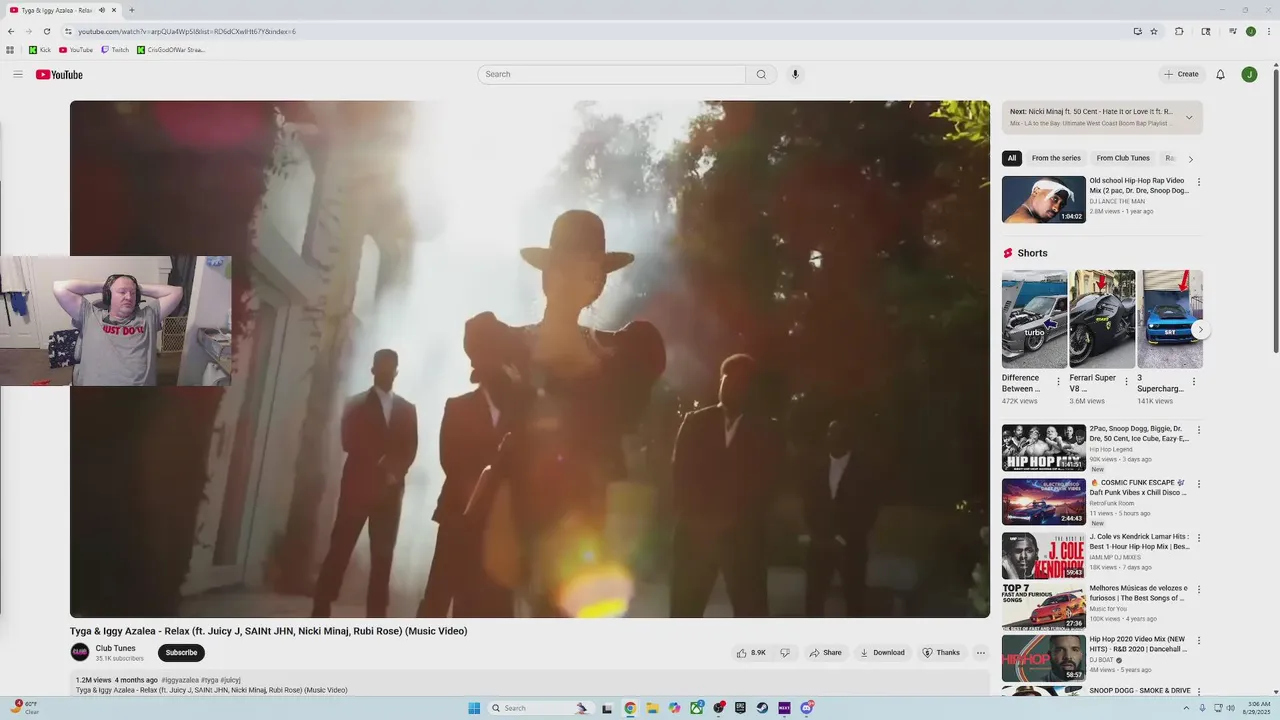
Task: Open Chrome extensions puzzle icon
Action: coord(1179,31)
